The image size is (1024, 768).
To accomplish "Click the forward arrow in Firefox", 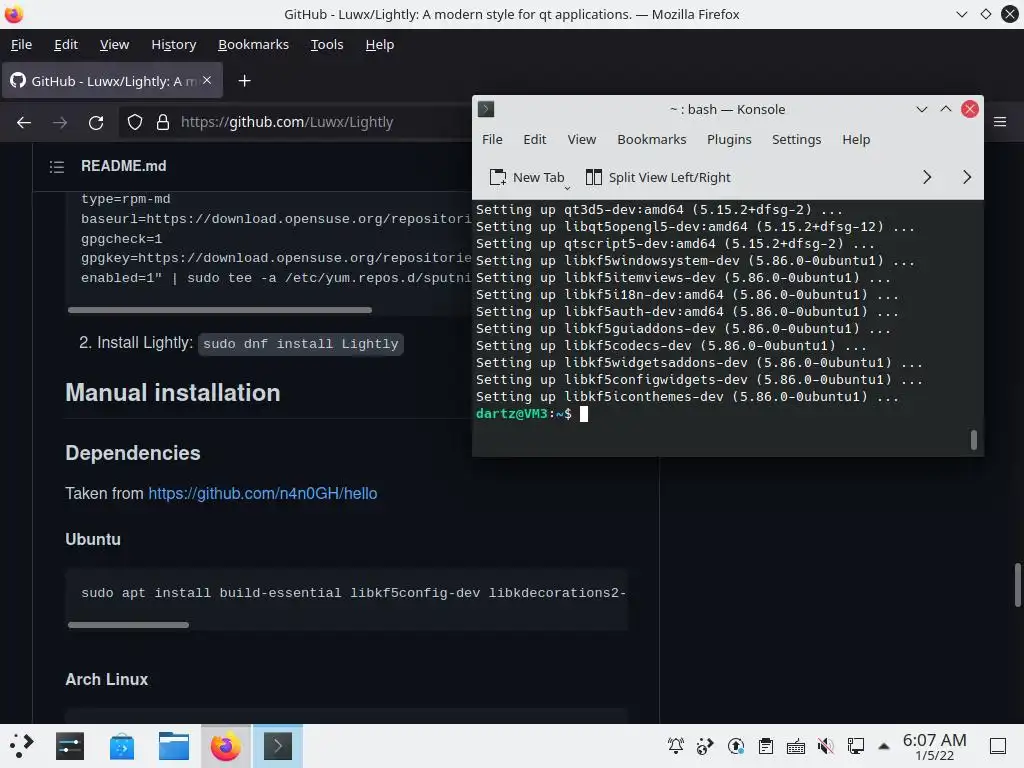I will pos(60,122).
